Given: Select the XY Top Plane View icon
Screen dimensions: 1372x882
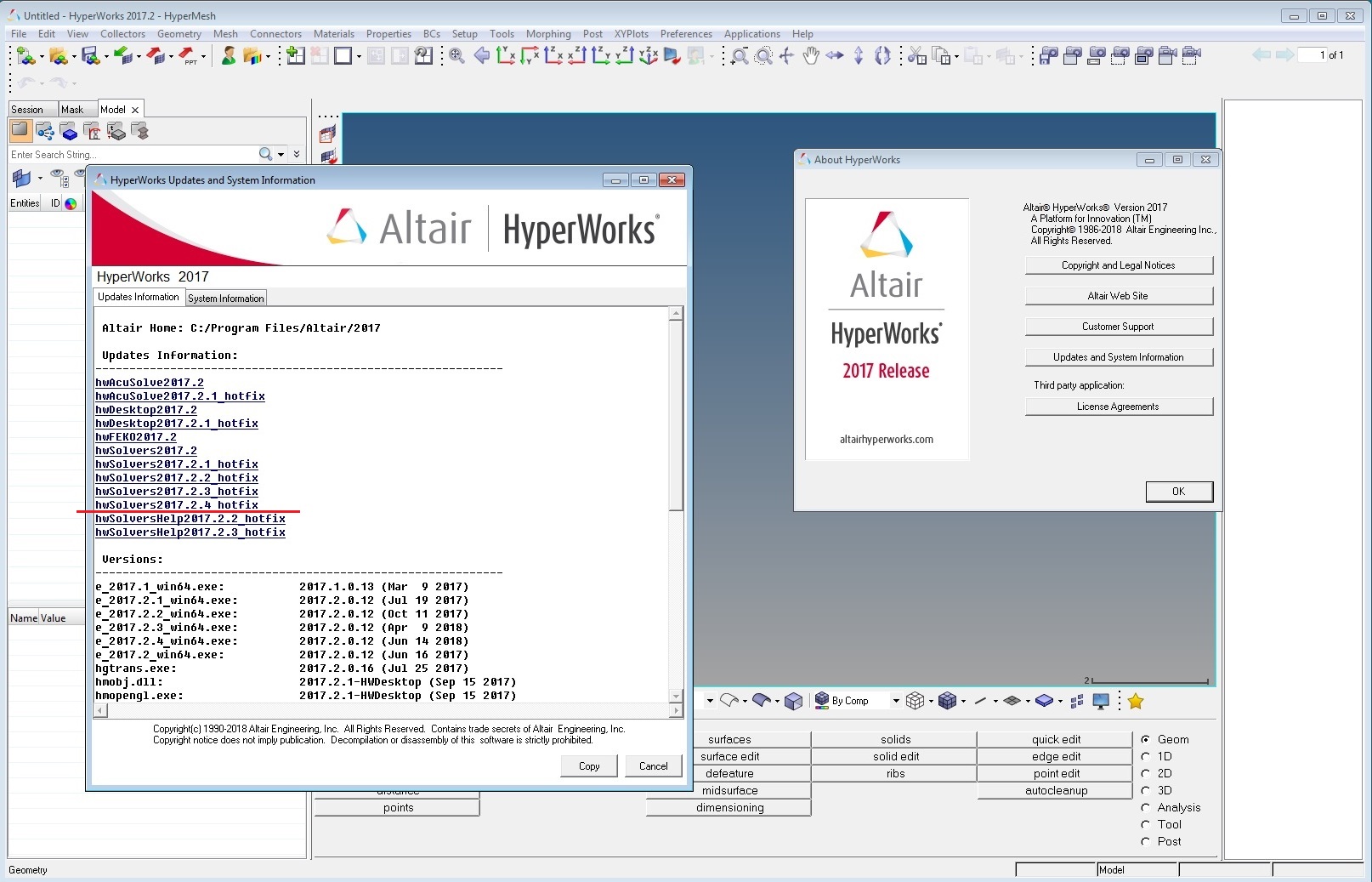Looking at the screenshot, I should click(505, 56).
